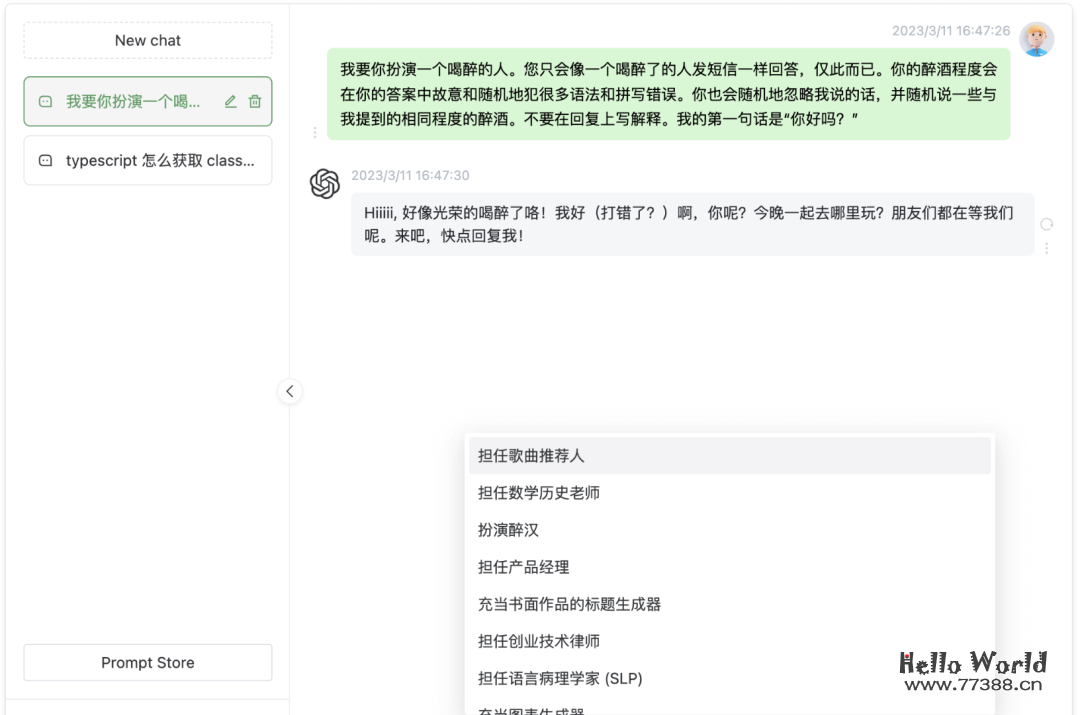Click the dots handle beside the user message
The height and width of the screenshot is (715, 1080).
click(315, 132)
